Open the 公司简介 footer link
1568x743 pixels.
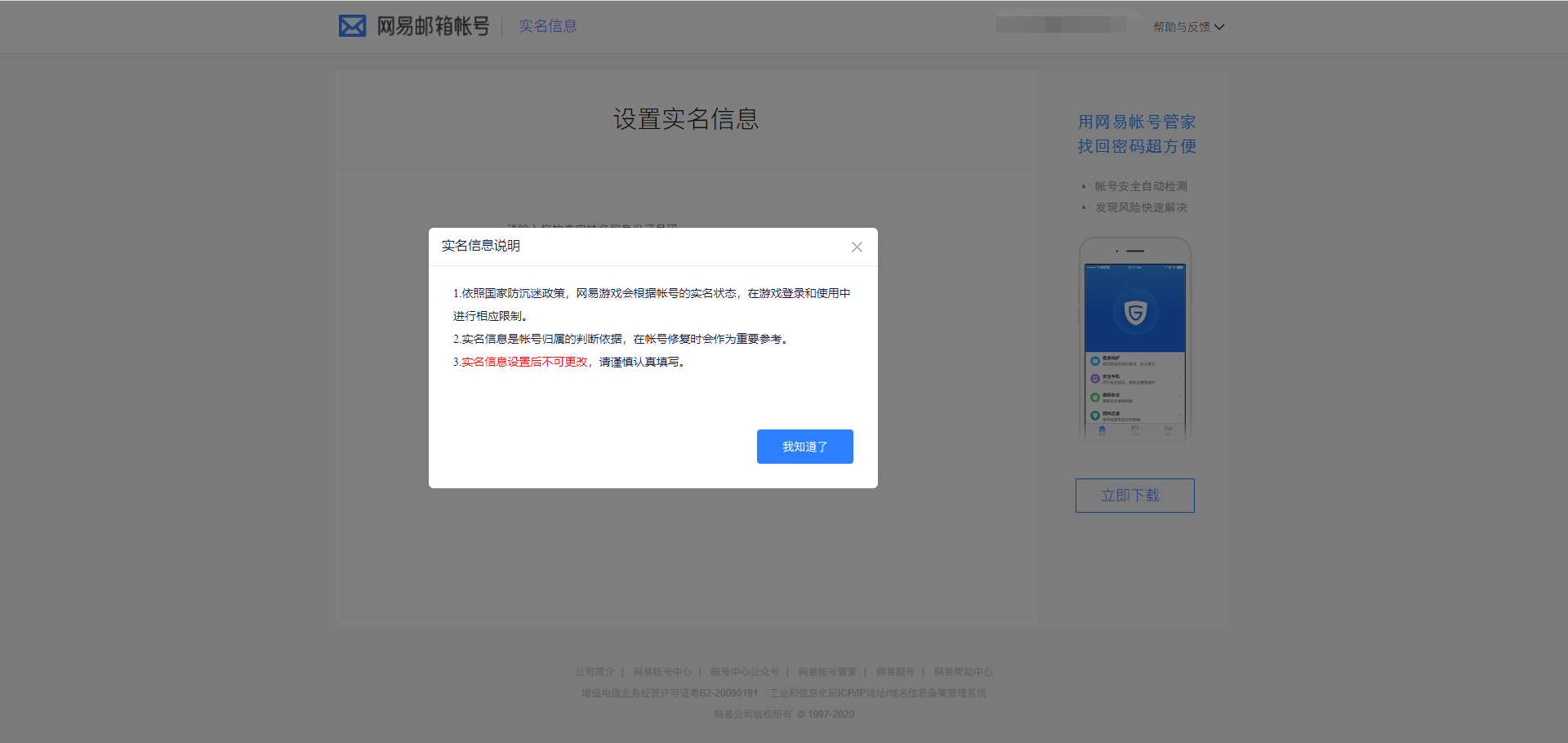click(x=595, y=671)
